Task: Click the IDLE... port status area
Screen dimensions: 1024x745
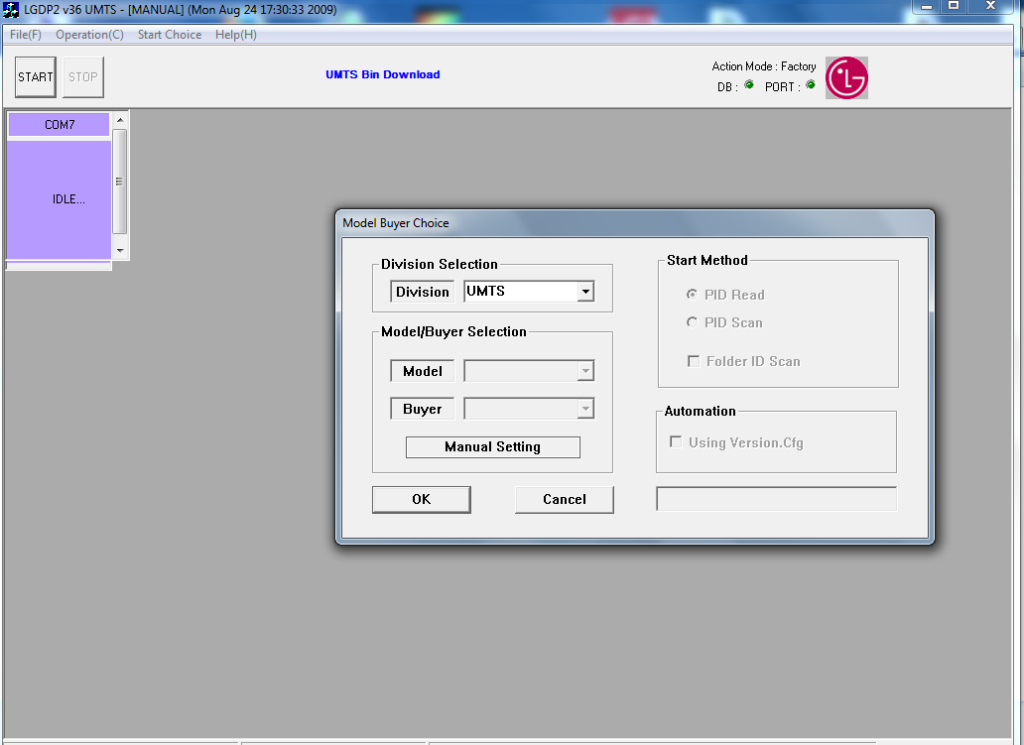Action: point(59,200)
